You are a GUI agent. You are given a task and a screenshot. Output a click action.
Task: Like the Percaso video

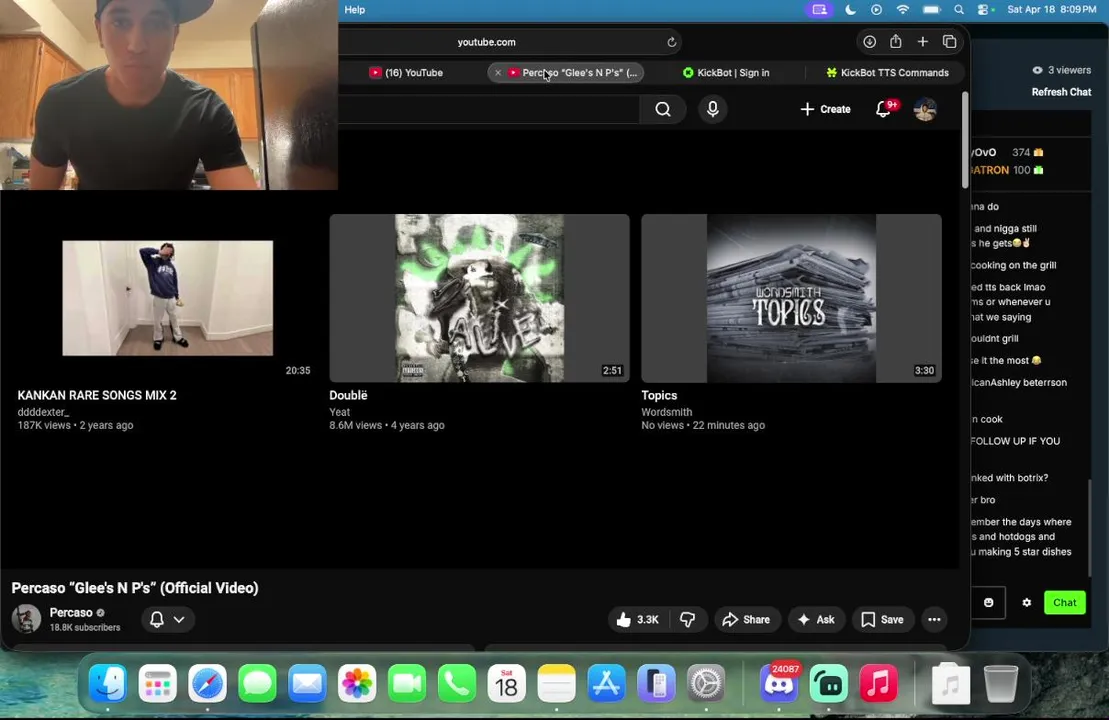(x=638, y=620)
